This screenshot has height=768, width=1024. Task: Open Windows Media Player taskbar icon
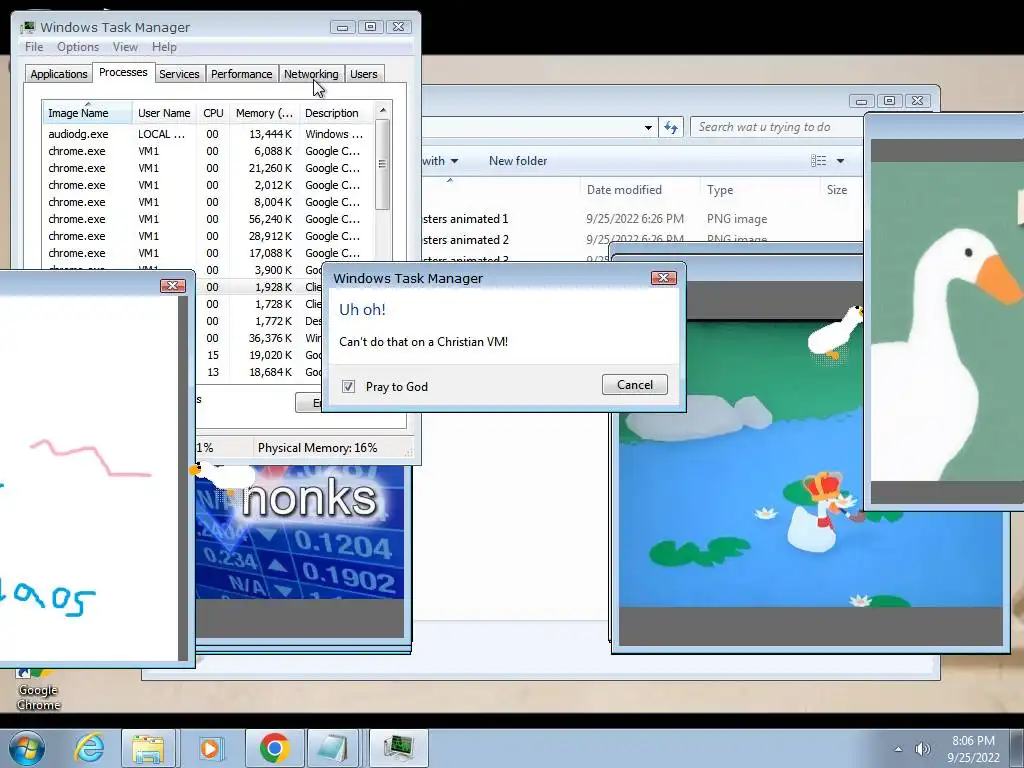tap(210, 748)
